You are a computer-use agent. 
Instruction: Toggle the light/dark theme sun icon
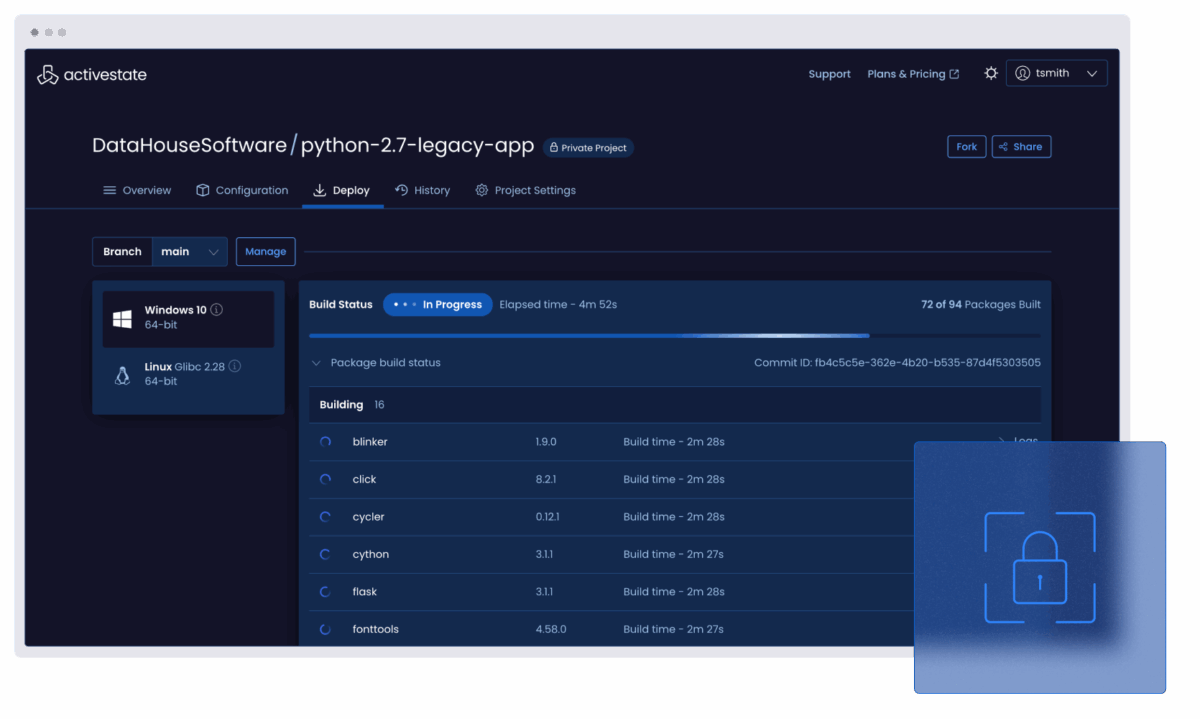coord(991,74)
